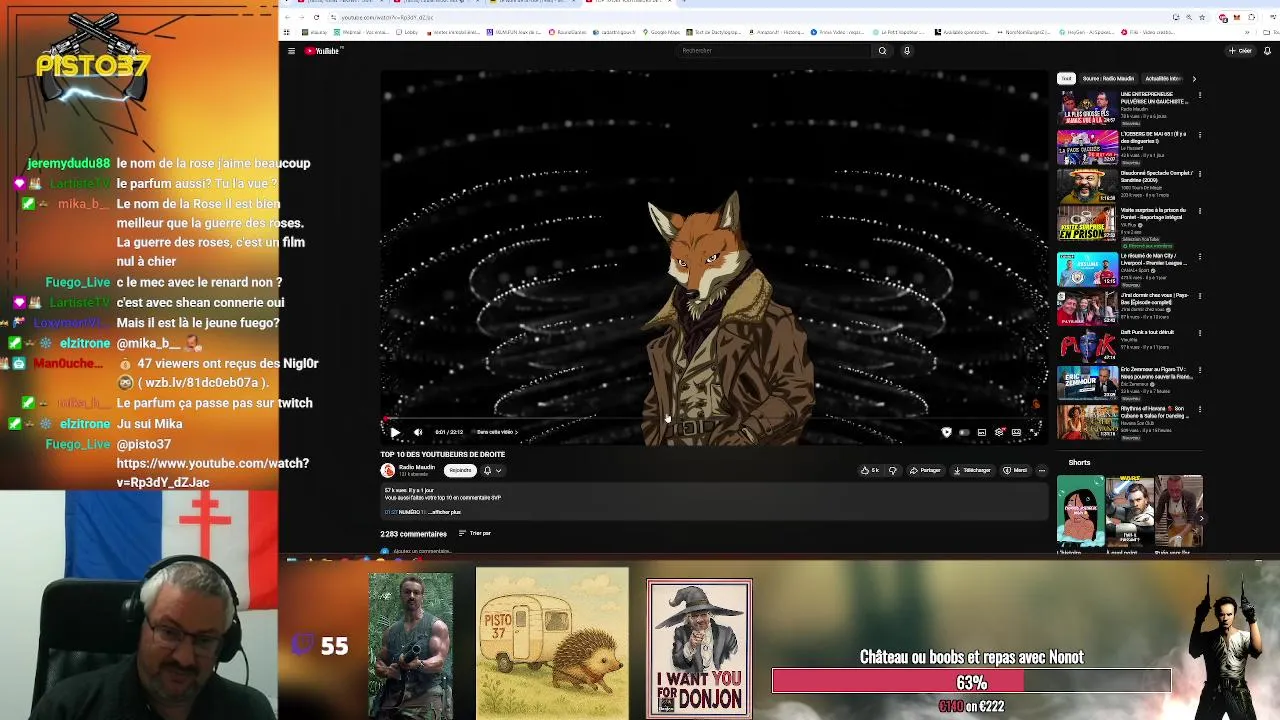This screenshot has height=720, width=1280.
Task: Open YouTube notifications bell in the header
Action: pos(1268,51)
